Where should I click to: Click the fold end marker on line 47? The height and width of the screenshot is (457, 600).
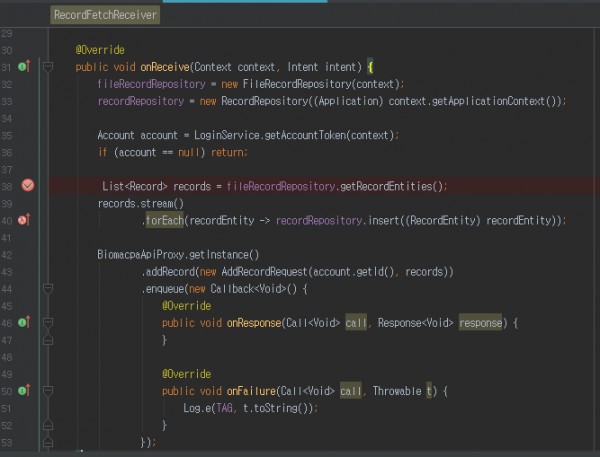point(48,339)
